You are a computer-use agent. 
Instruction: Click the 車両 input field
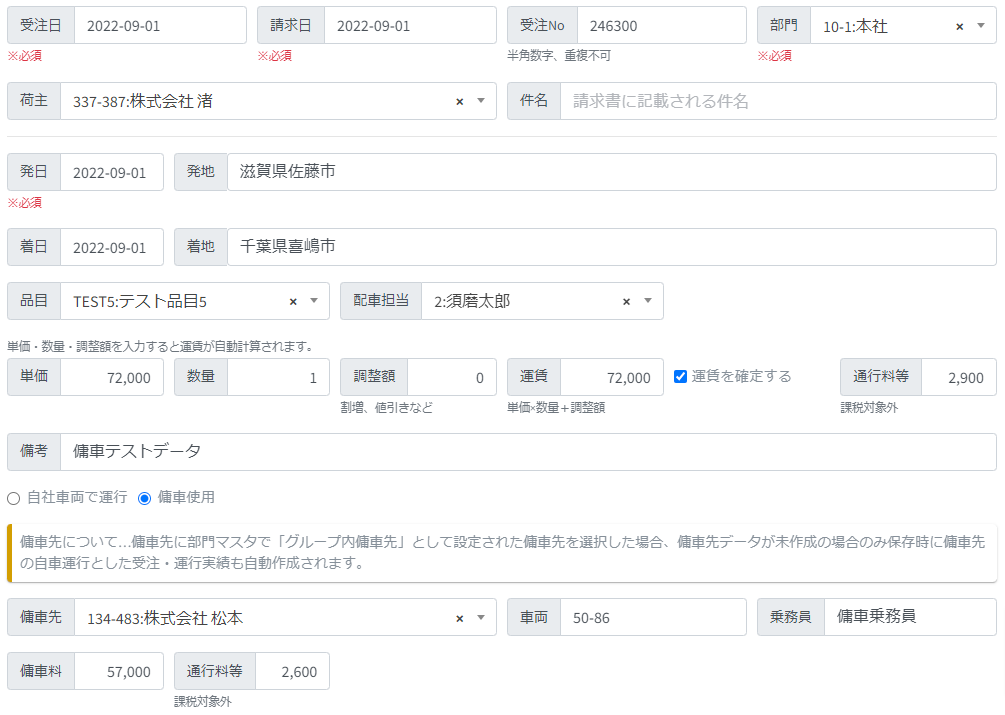click(652, 618)
